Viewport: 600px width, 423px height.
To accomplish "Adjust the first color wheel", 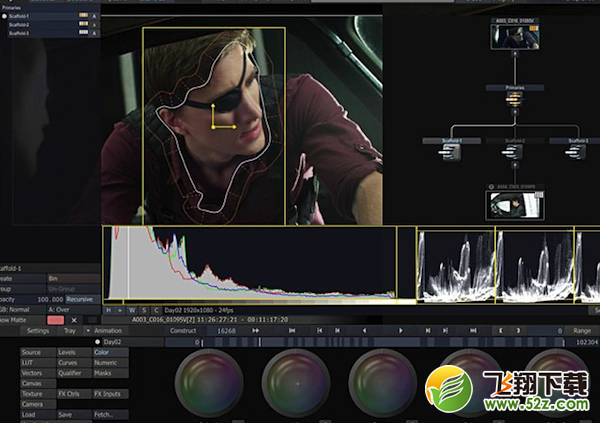I will coord(209,383).
